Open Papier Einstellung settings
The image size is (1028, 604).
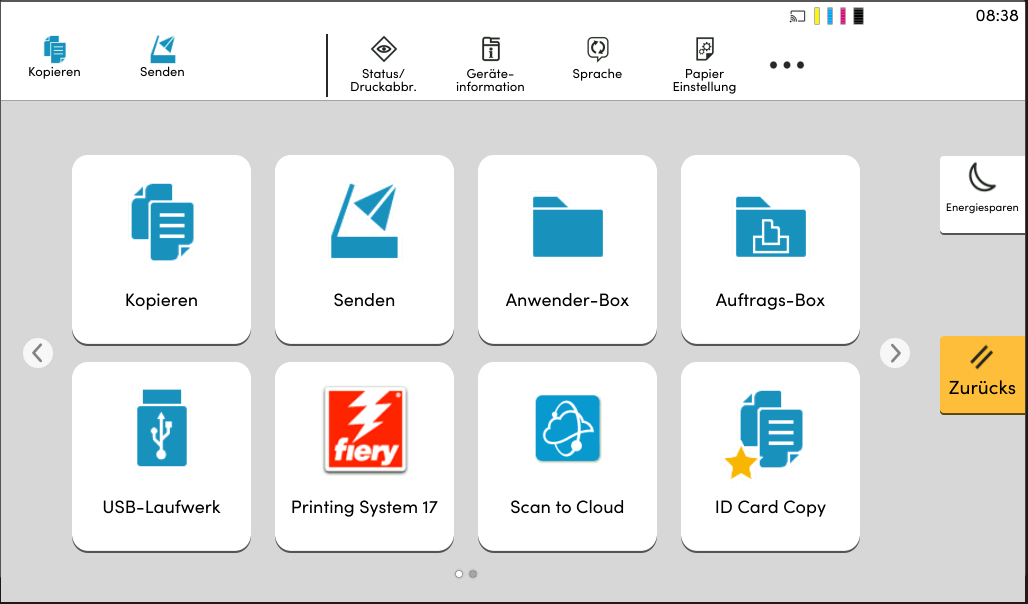[x=704, y=64]
